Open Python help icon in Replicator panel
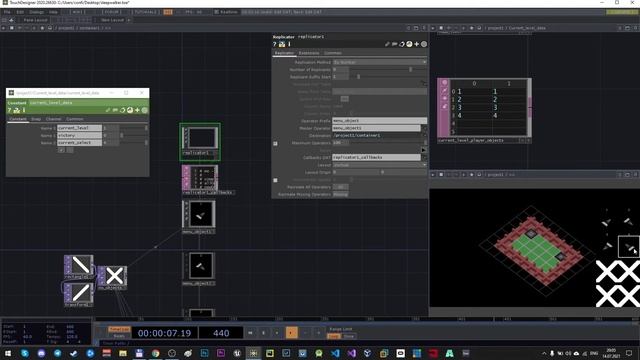Screen dimensions: 640x360 point(282,44)
